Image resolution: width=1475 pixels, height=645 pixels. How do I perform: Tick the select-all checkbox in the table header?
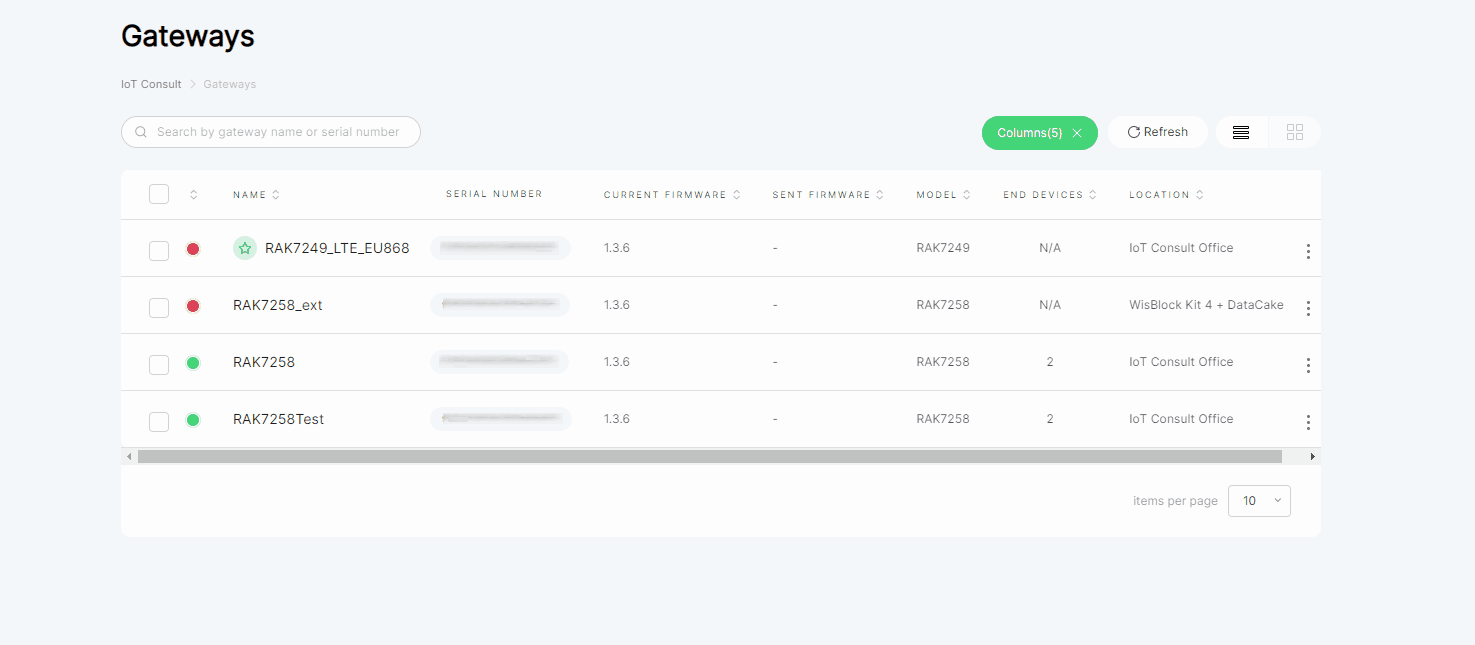click(159, 194)
